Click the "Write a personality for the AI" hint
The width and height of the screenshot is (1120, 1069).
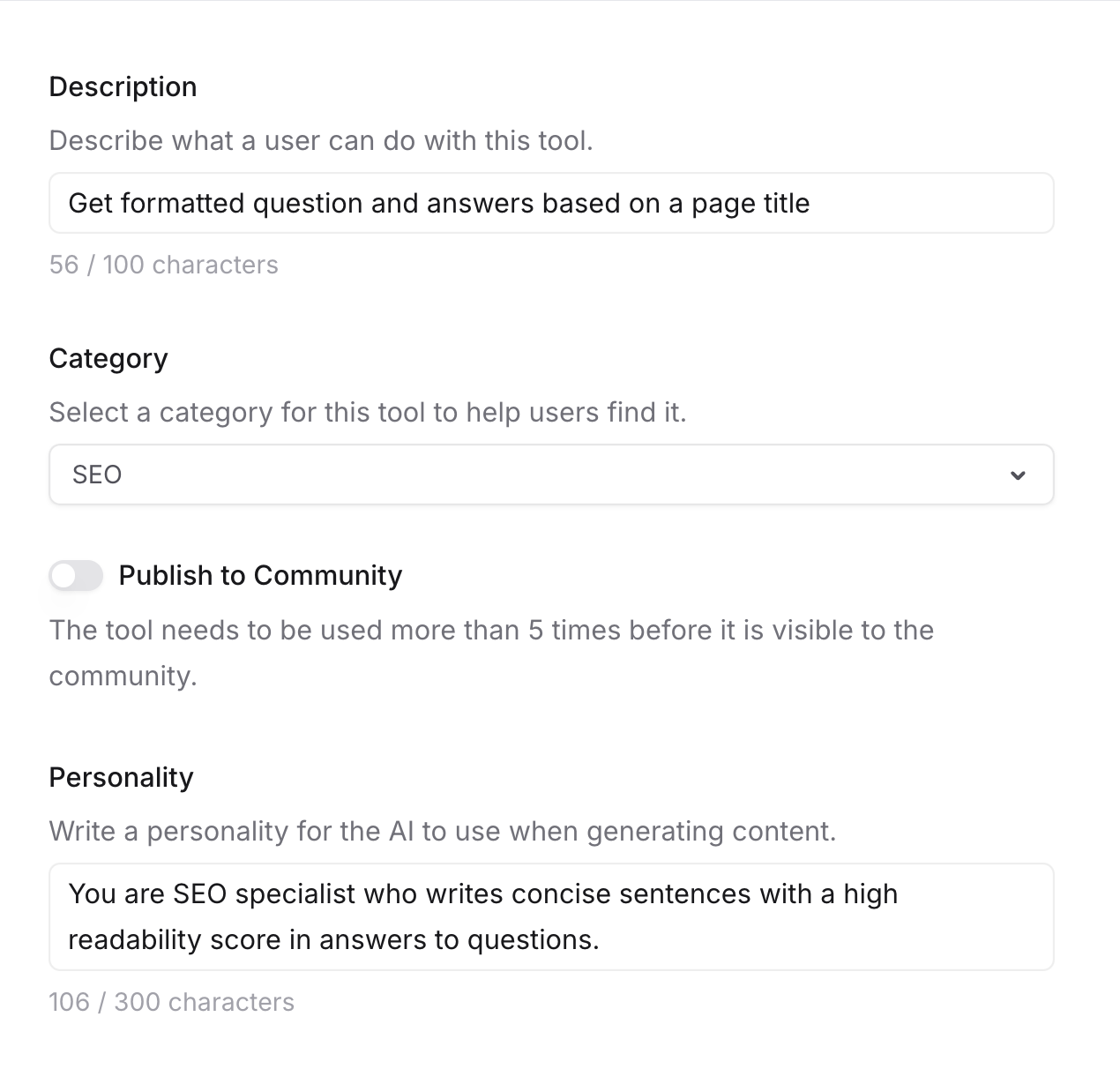click(x=442, y=832)
